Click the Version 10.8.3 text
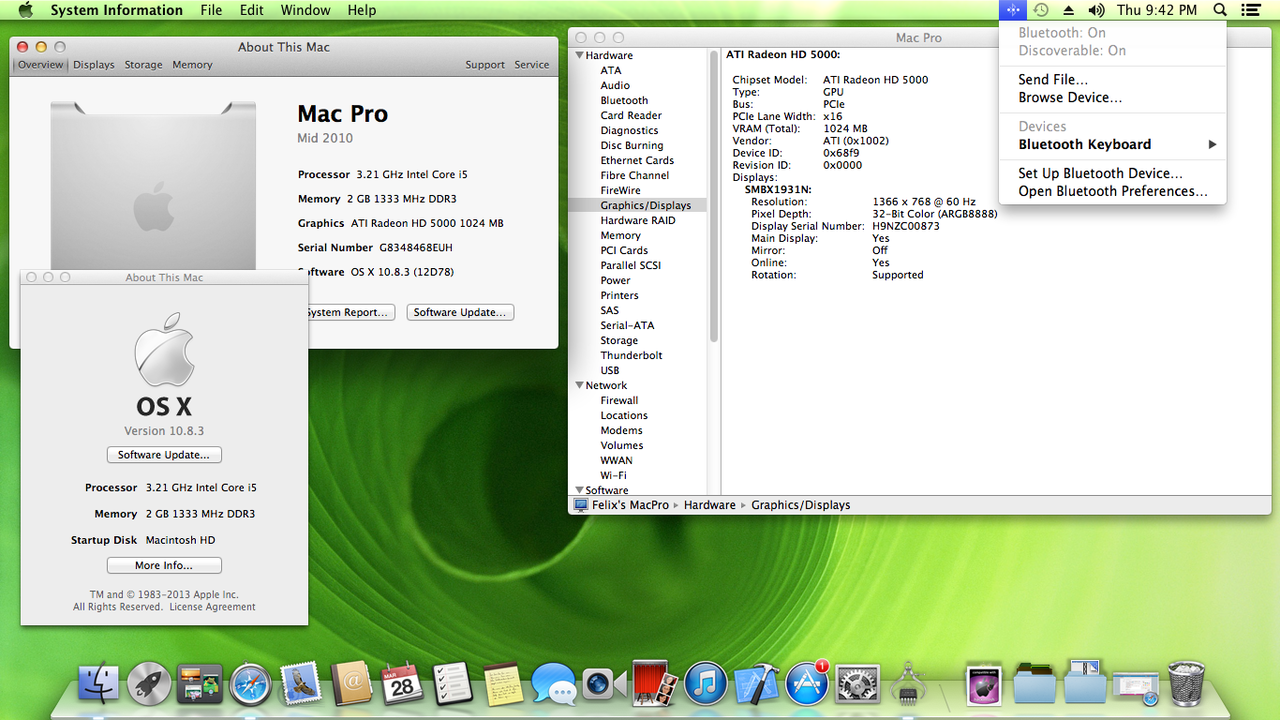The height and width of the screenshot is (720, 1280). (x=164, y=431)
